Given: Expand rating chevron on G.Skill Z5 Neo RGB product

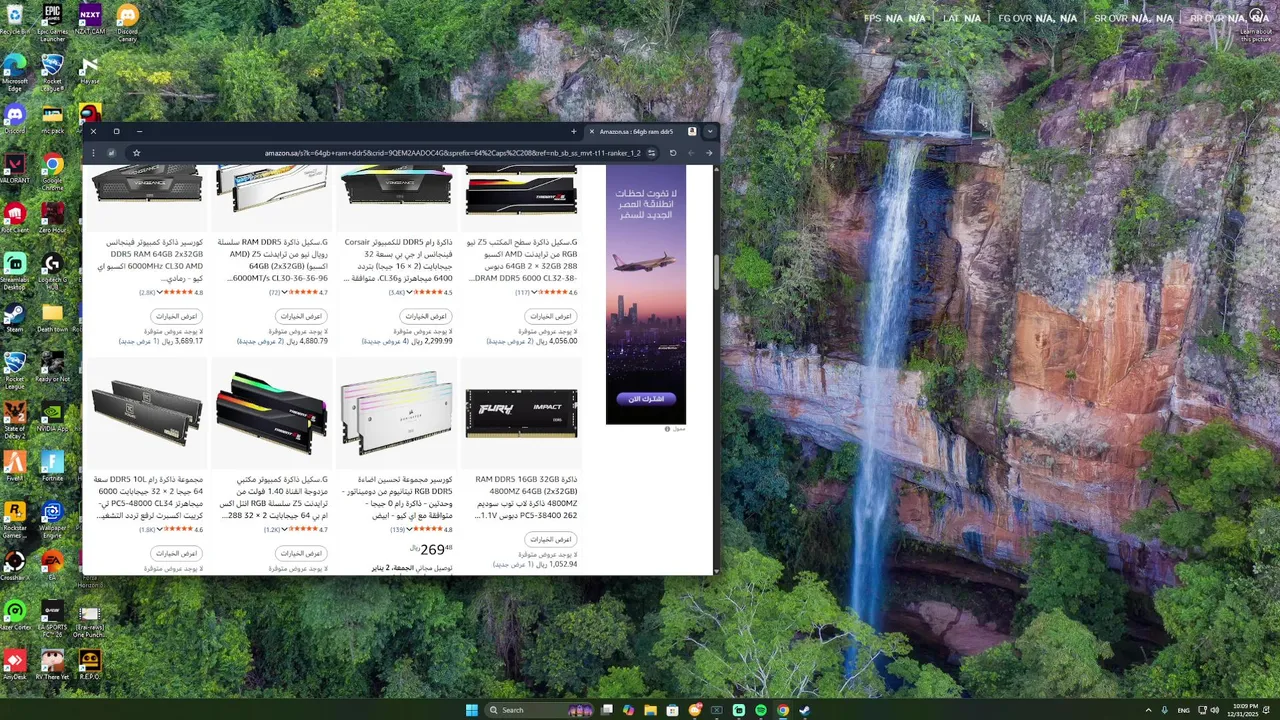Looking at the screenshot, I should [535, 292].
